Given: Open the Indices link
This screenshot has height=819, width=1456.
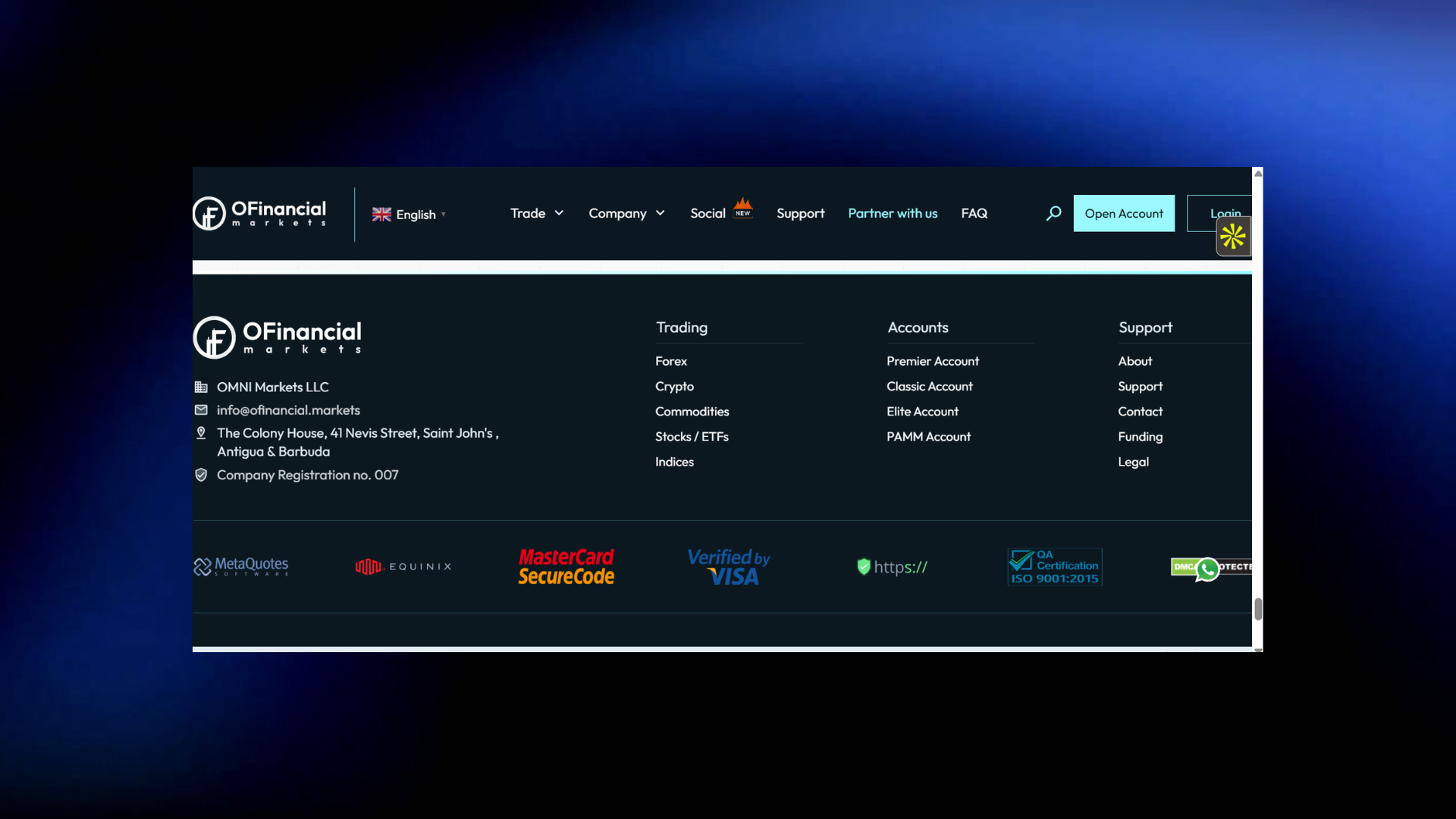Looking at the screenshot, I should pos(674,461).
